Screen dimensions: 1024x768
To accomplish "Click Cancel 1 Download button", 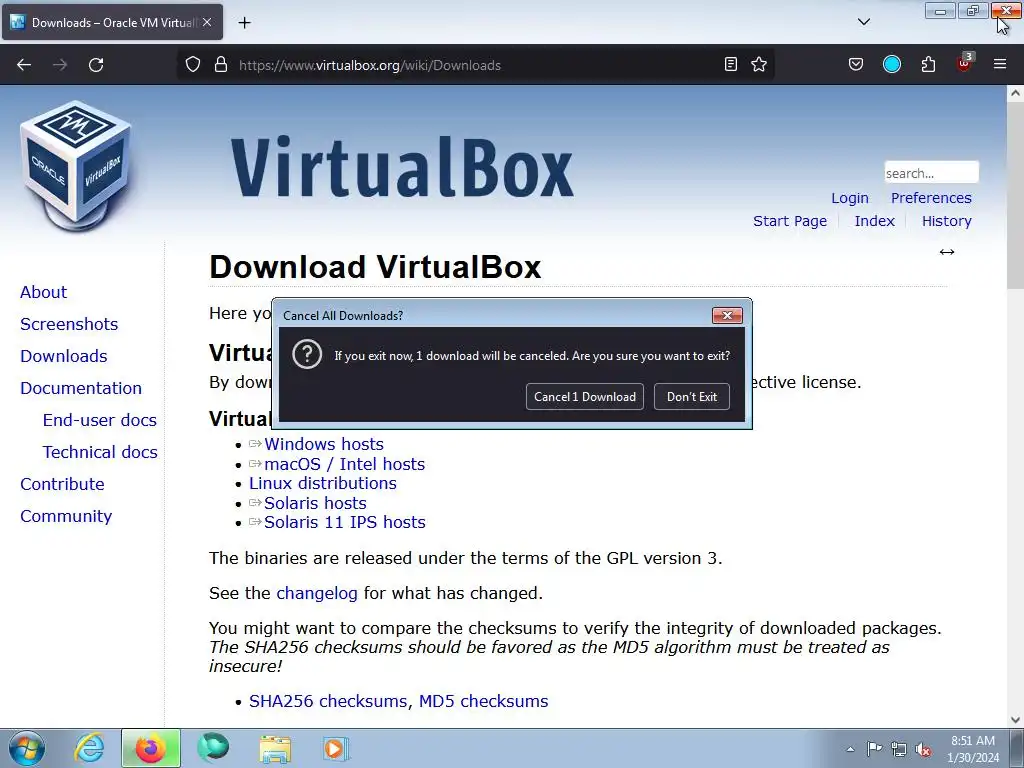I will pos(584,396).
